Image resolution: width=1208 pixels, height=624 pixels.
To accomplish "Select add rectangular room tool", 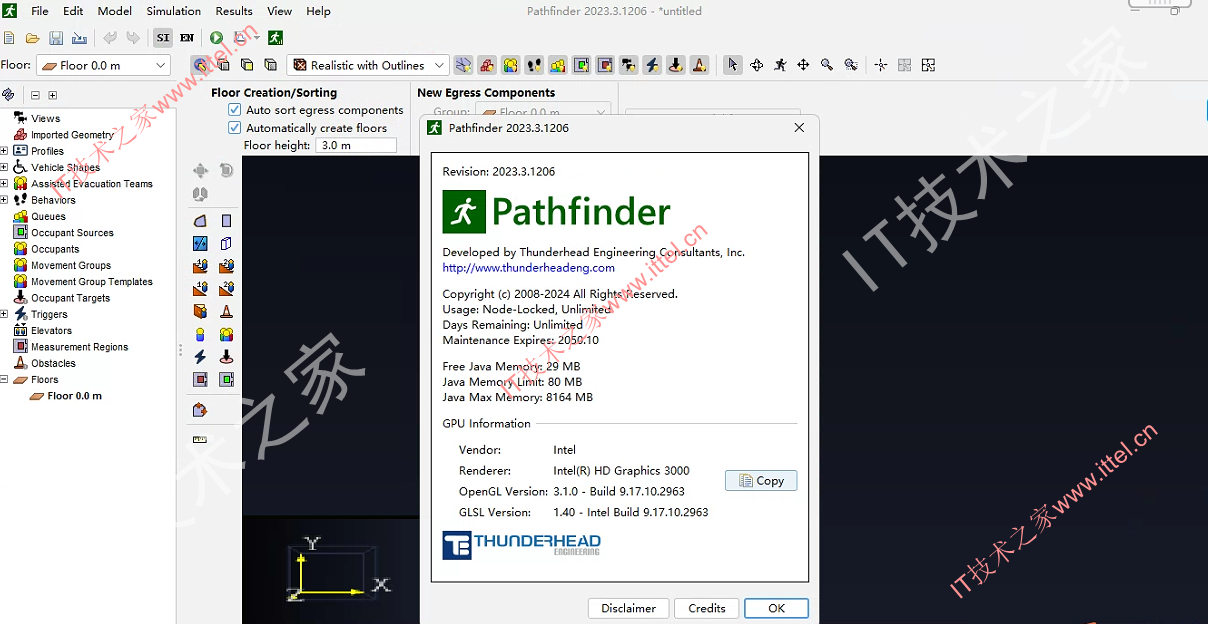I will [x=227, y=221].
